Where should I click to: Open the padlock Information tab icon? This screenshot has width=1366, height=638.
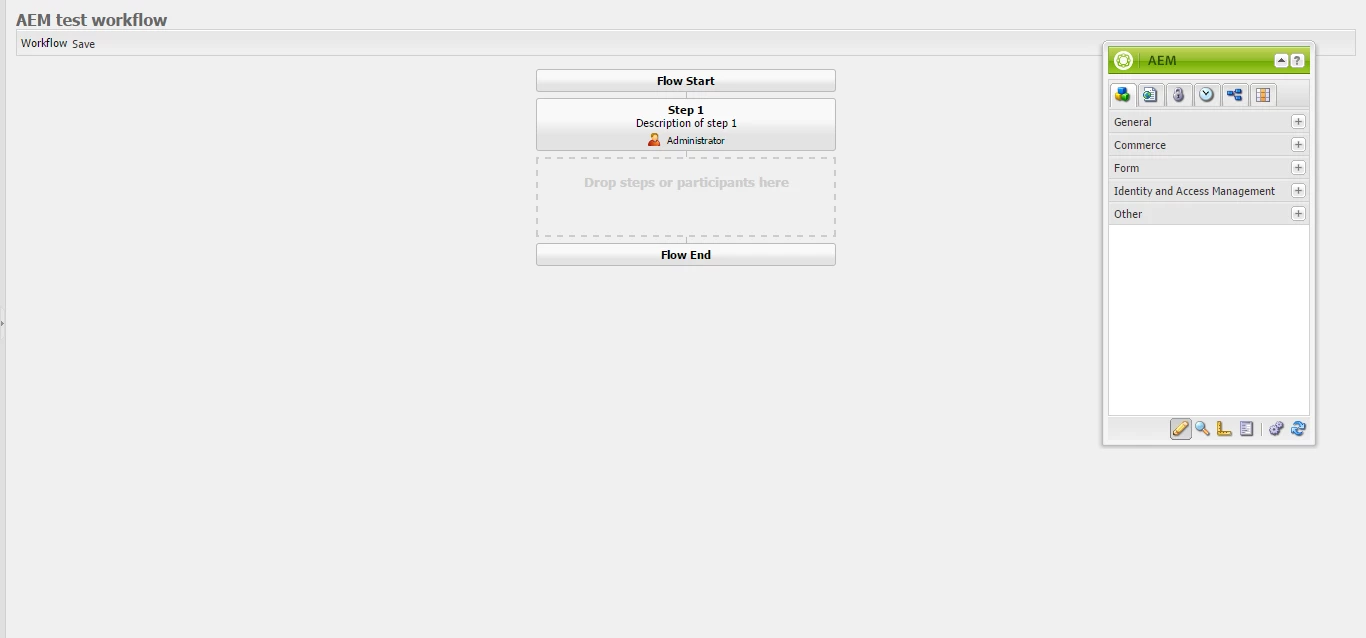click(1179, 95)
